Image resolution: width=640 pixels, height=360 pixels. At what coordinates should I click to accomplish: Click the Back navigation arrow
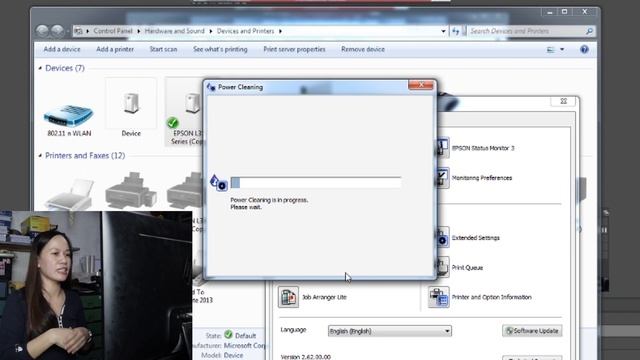pos(42,31)
